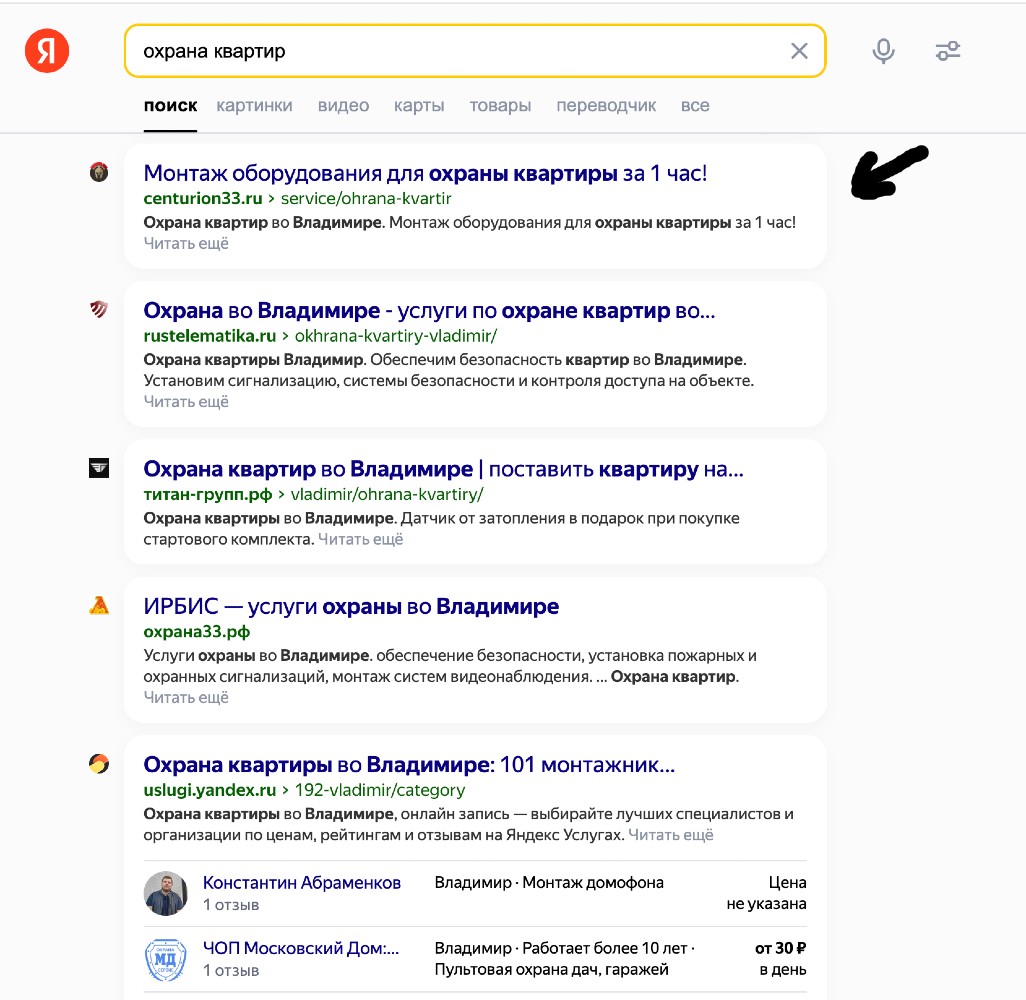Click the rustelematika.ru favicon
Screen dimensions: 1026x1000
(x=99, y=309)
